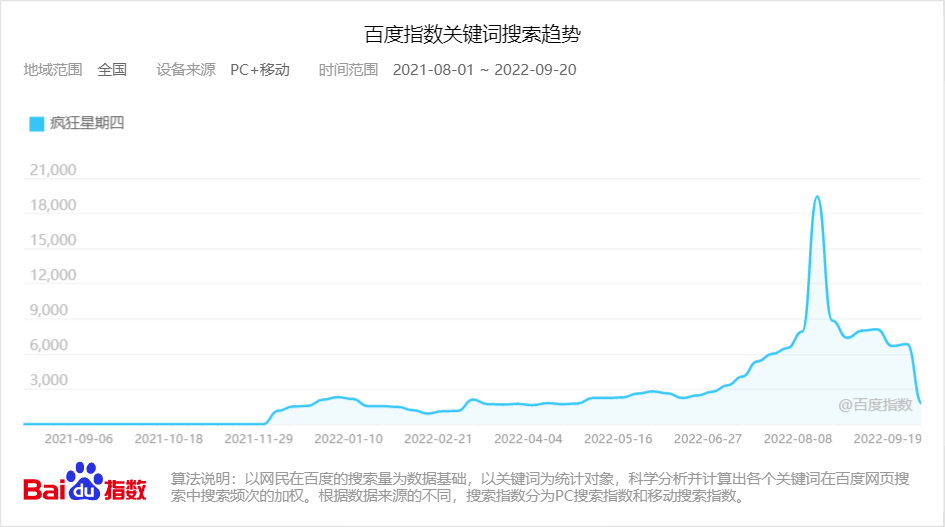This screenshot has width=945, height=527.
Task: Select the PC+移动 device source value
Action: pyautogui.click(x=260, y=70)
